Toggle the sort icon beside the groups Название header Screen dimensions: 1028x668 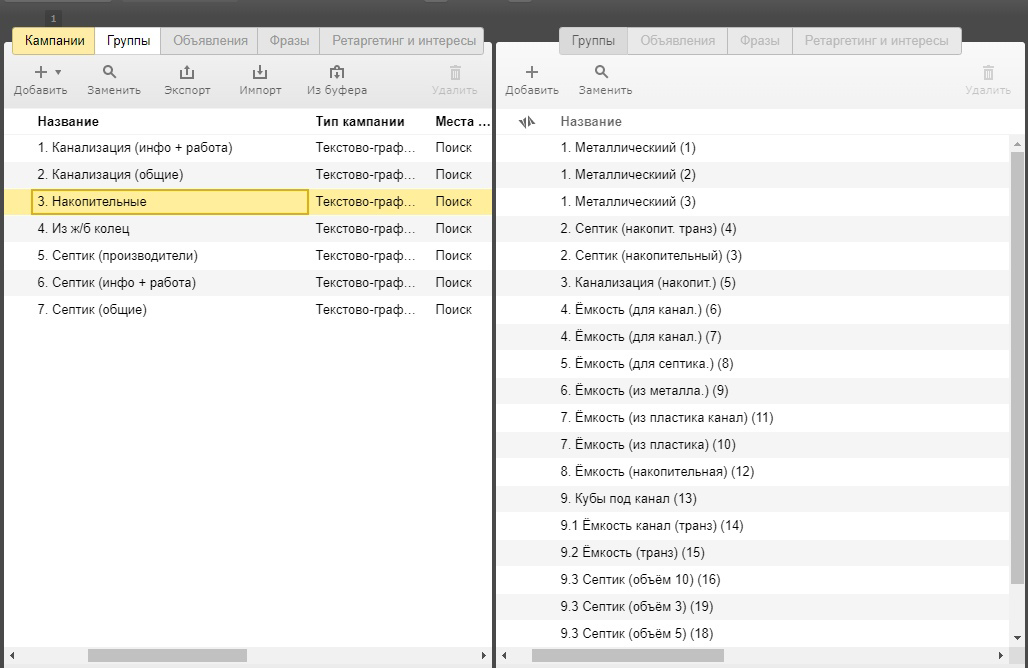coord(527,122)
